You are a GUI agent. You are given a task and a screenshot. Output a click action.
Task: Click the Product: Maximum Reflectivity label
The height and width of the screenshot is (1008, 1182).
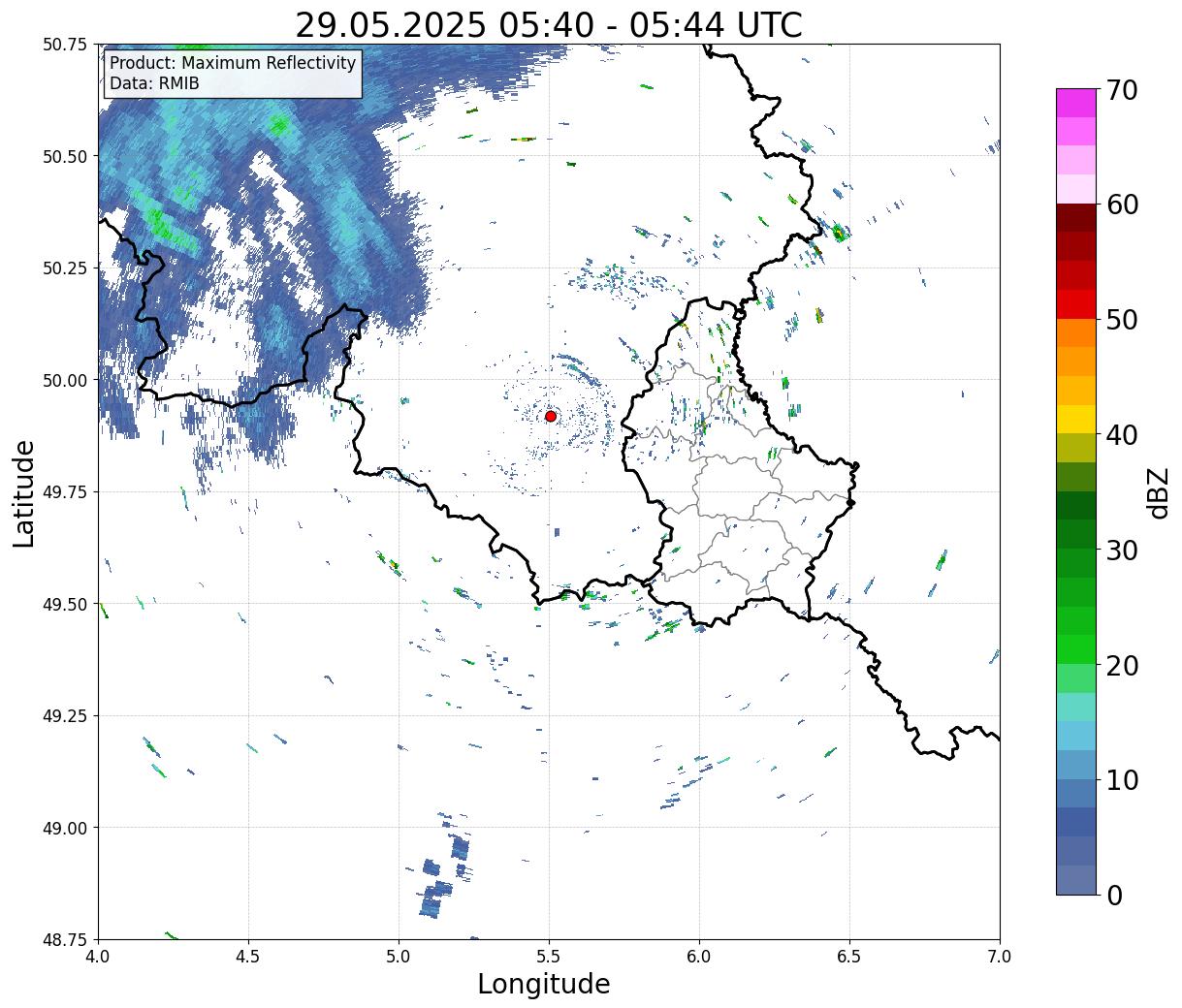(x=233, y=63)
